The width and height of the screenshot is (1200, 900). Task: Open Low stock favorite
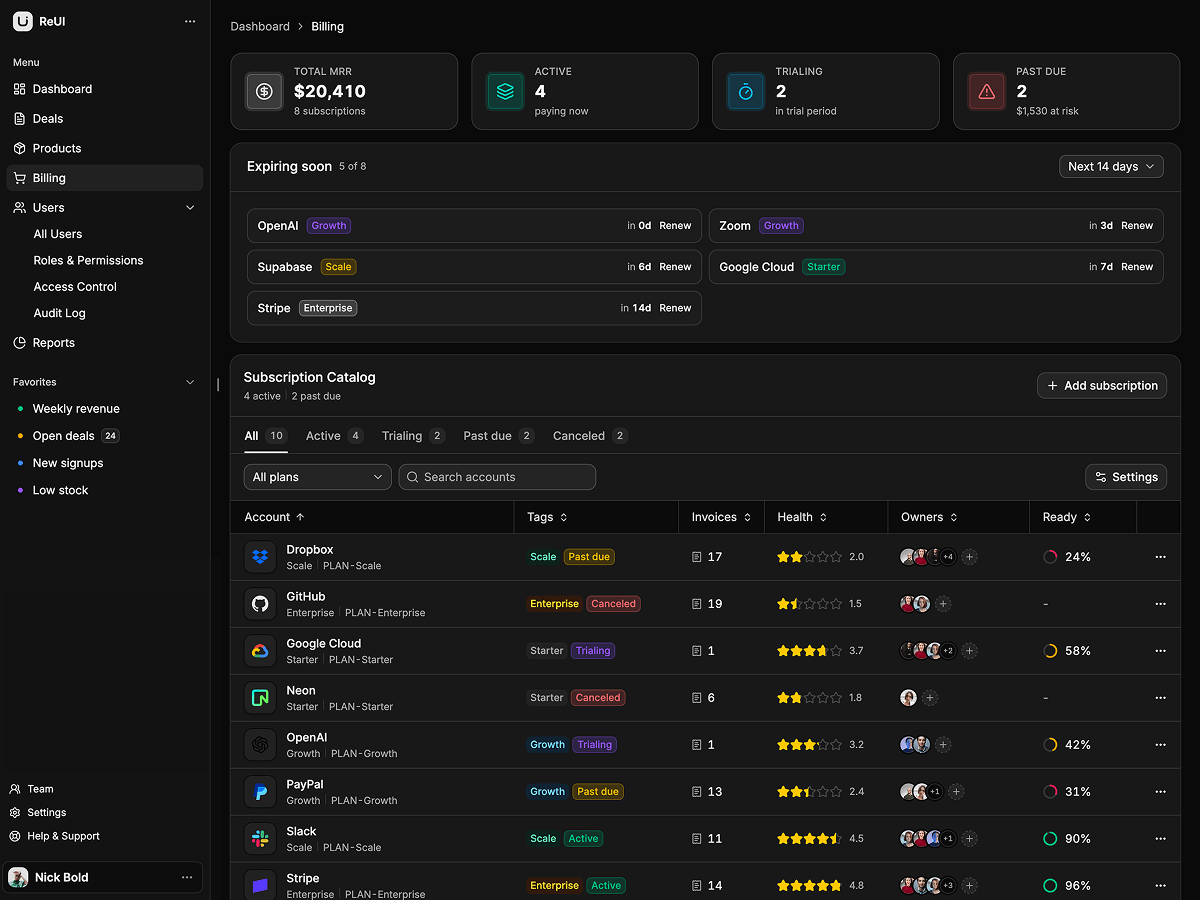[x=104, y=490]
